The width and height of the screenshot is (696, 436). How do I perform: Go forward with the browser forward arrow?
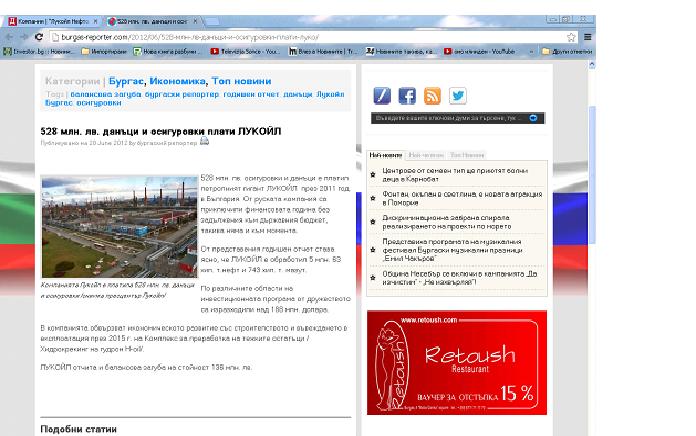point(24,37)
